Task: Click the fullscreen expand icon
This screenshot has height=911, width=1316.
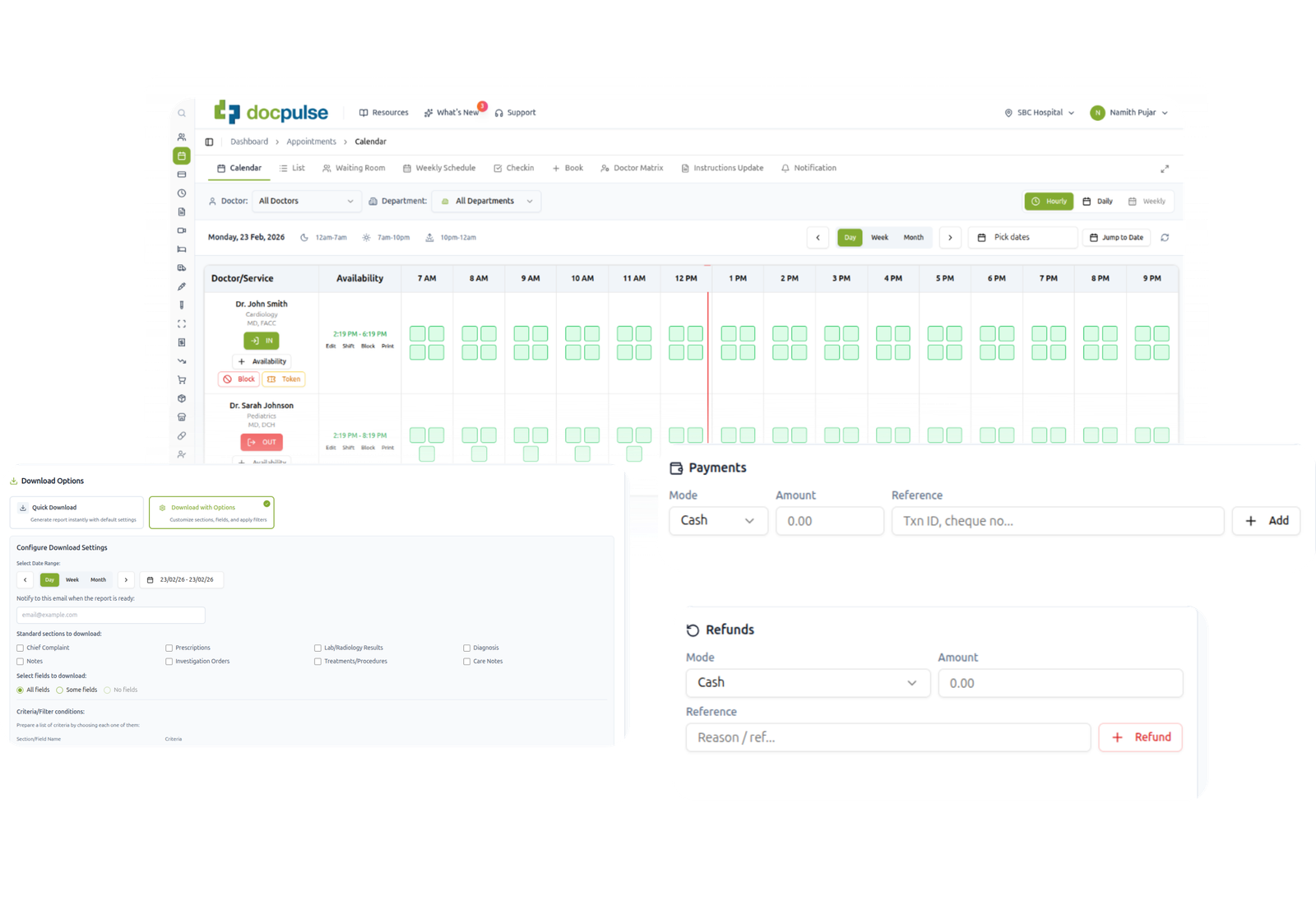Action: pyautogui.click(x=1165, y=169)
